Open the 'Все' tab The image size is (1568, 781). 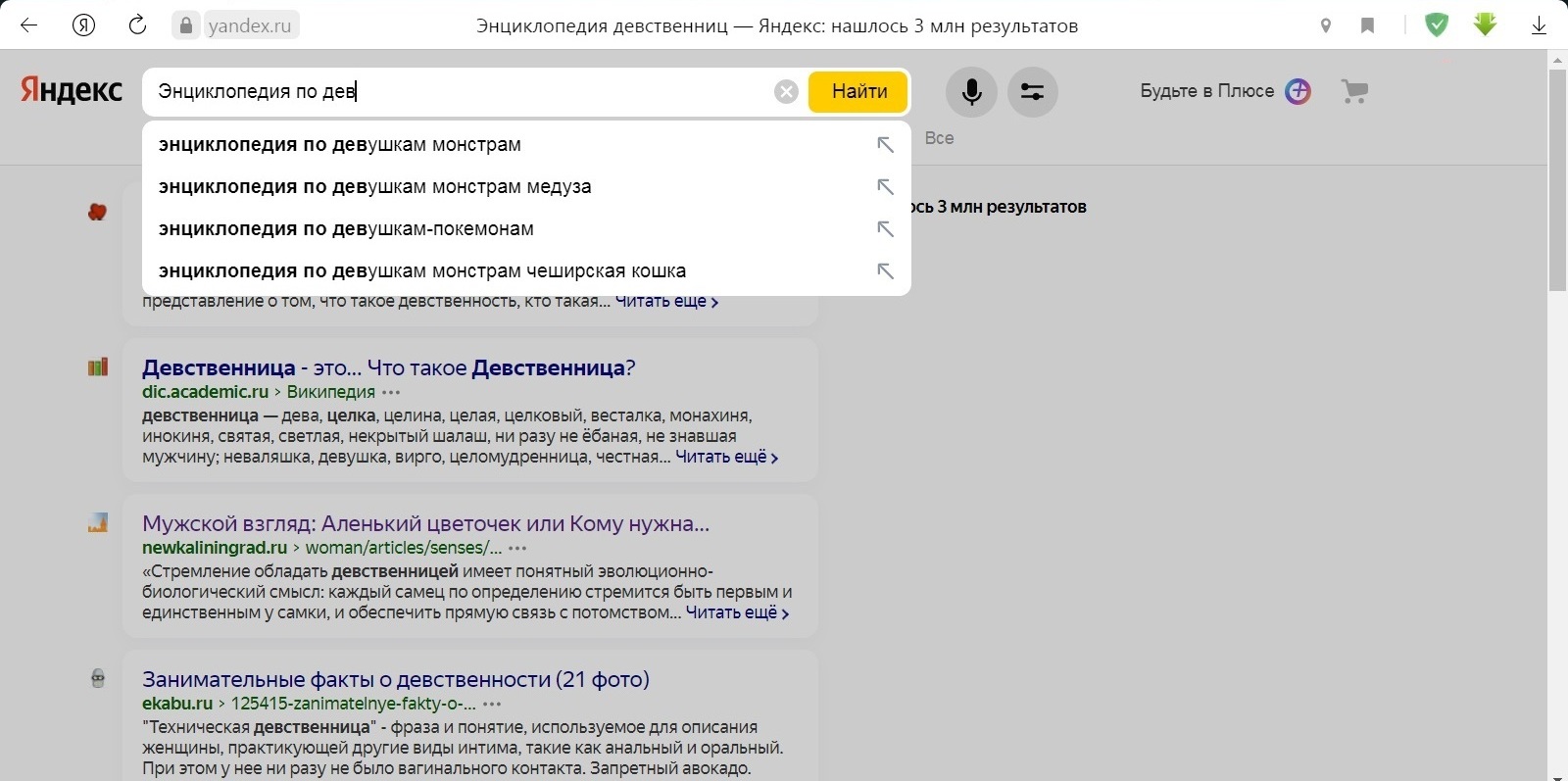(x=939, y=138)
